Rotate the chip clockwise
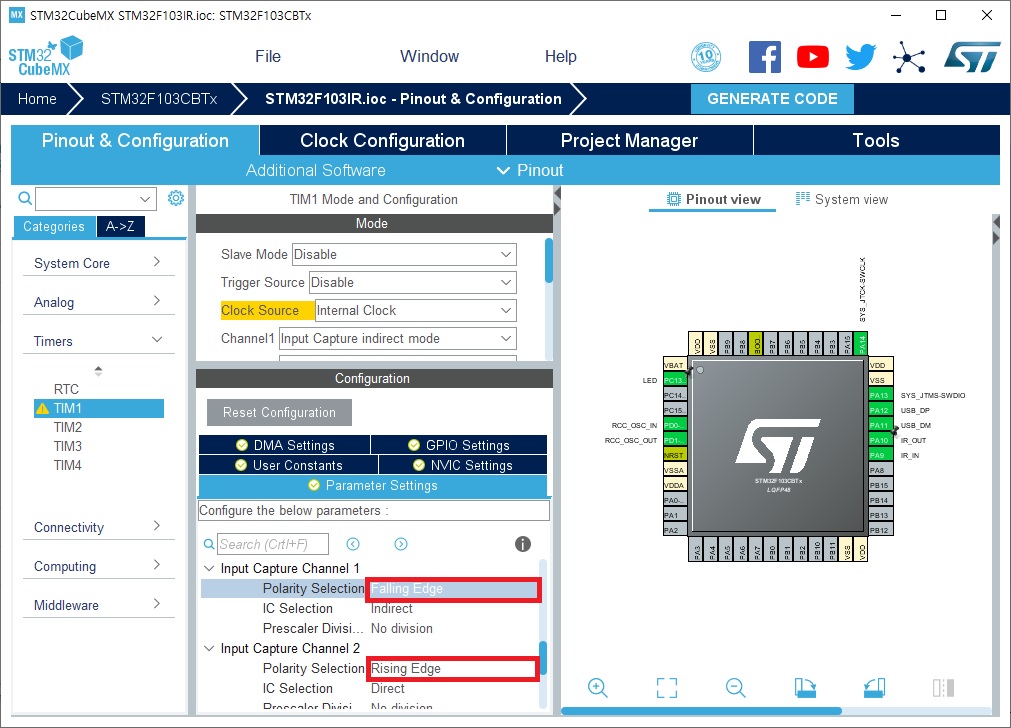This screenshot has height=728, width=1011. (x=805, y=687)
